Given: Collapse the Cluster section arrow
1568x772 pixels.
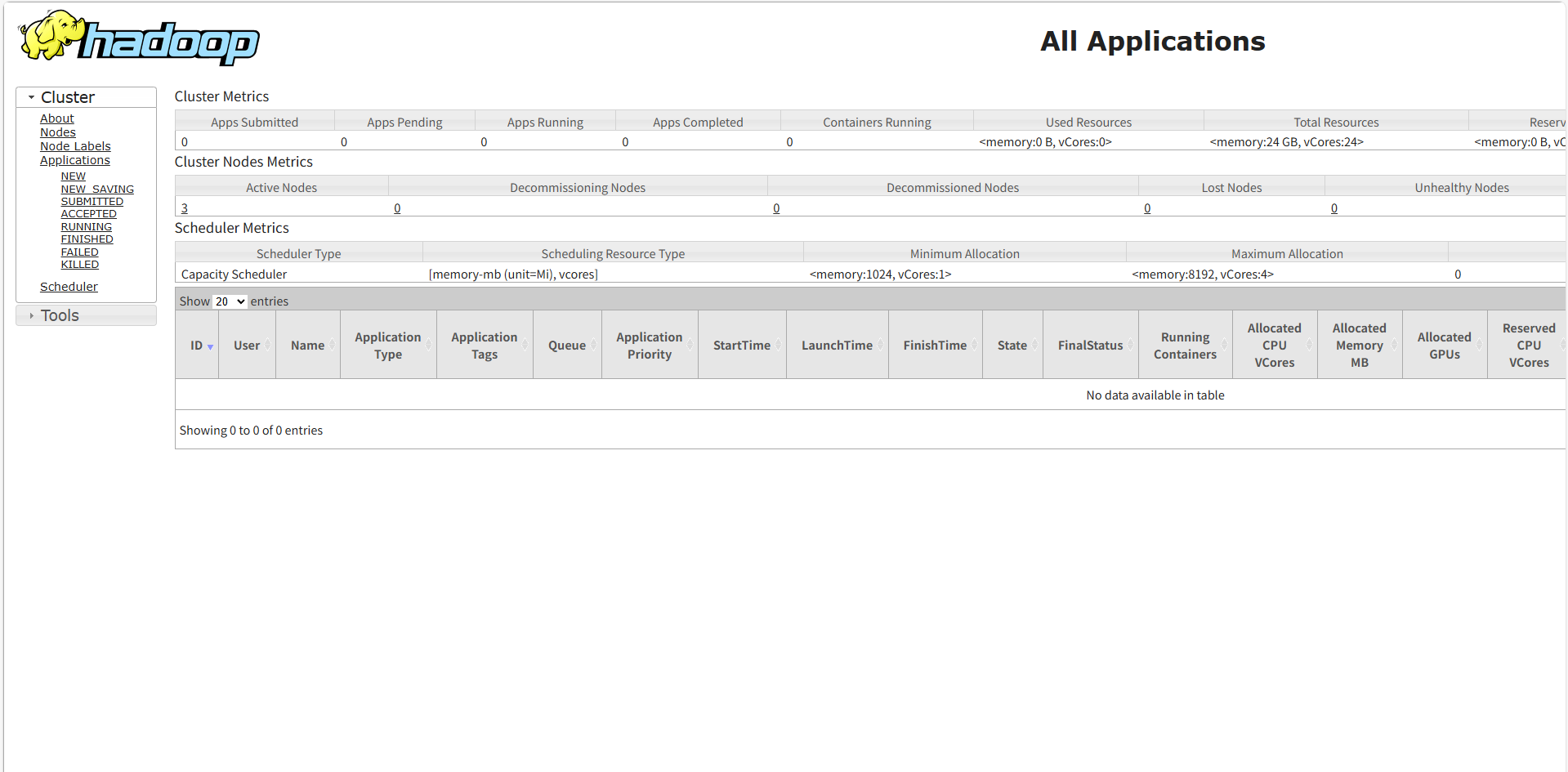Looking at the screenshot, I should [31, 97].
